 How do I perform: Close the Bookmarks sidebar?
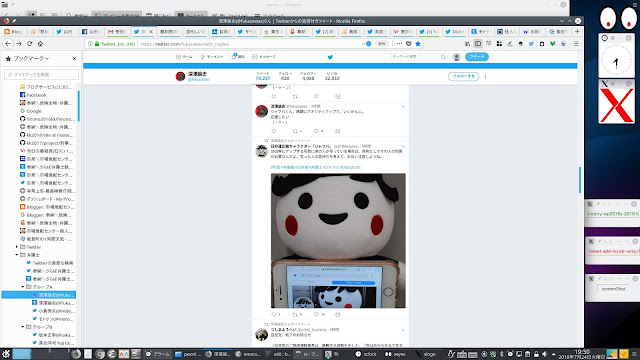[74, 59]
